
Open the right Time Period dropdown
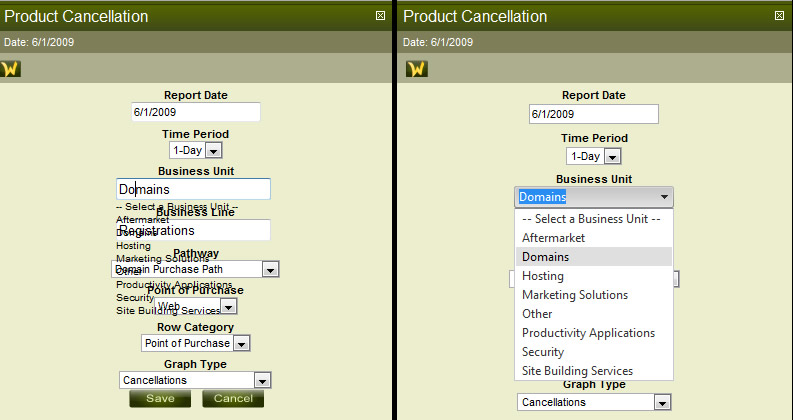point(612,156)
